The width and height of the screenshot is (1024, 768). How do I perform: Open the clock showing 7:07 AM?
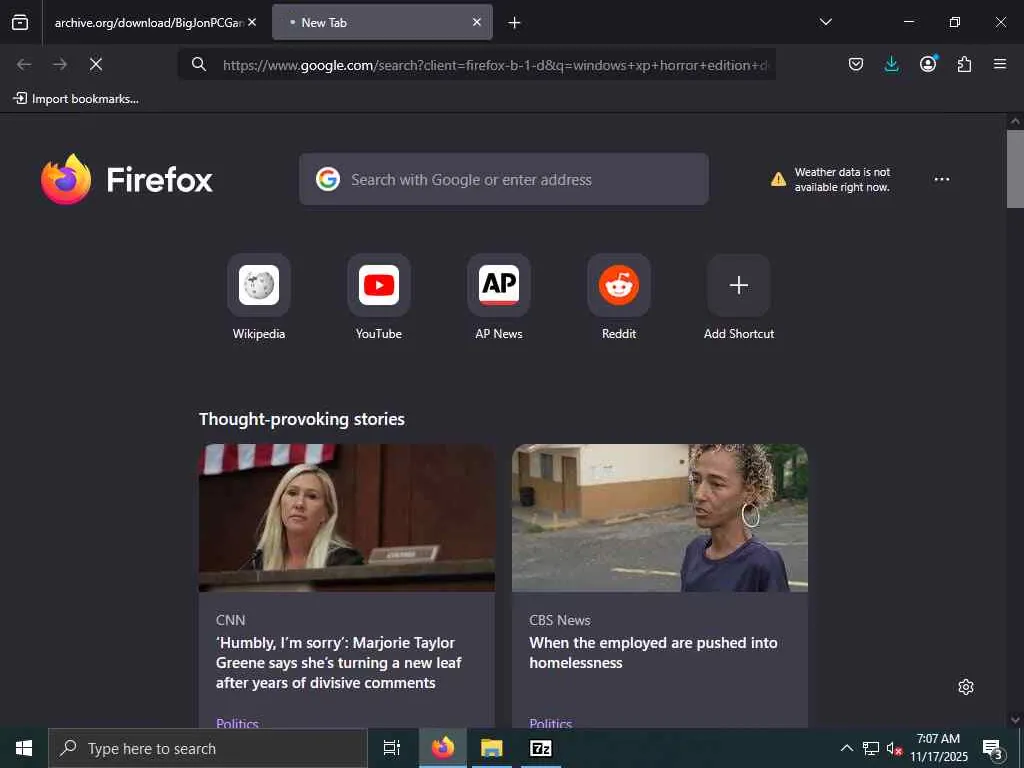pyautogui.click(x=938, y=748)
